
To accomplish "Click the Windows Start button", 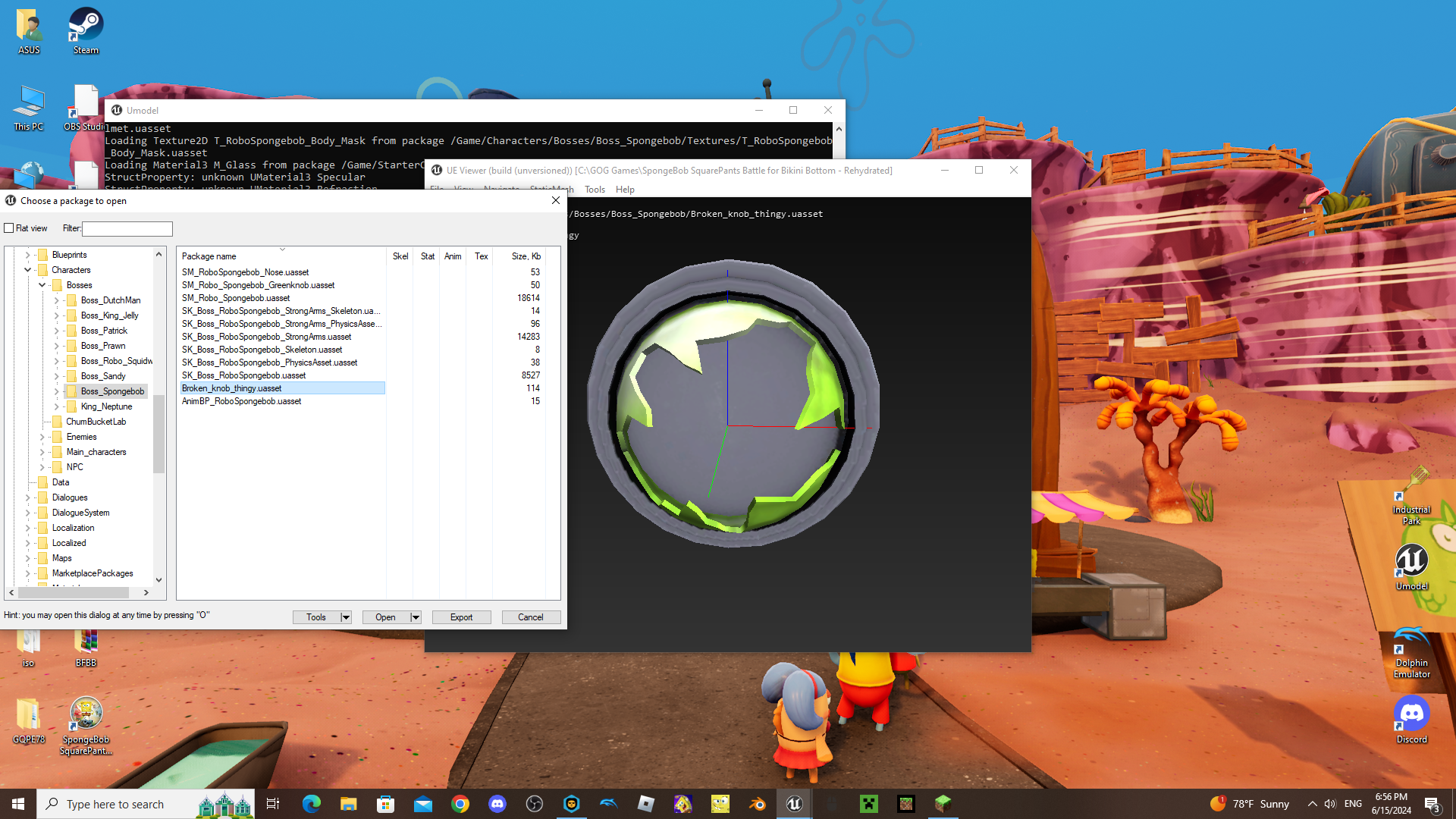I will click(18, 804).
